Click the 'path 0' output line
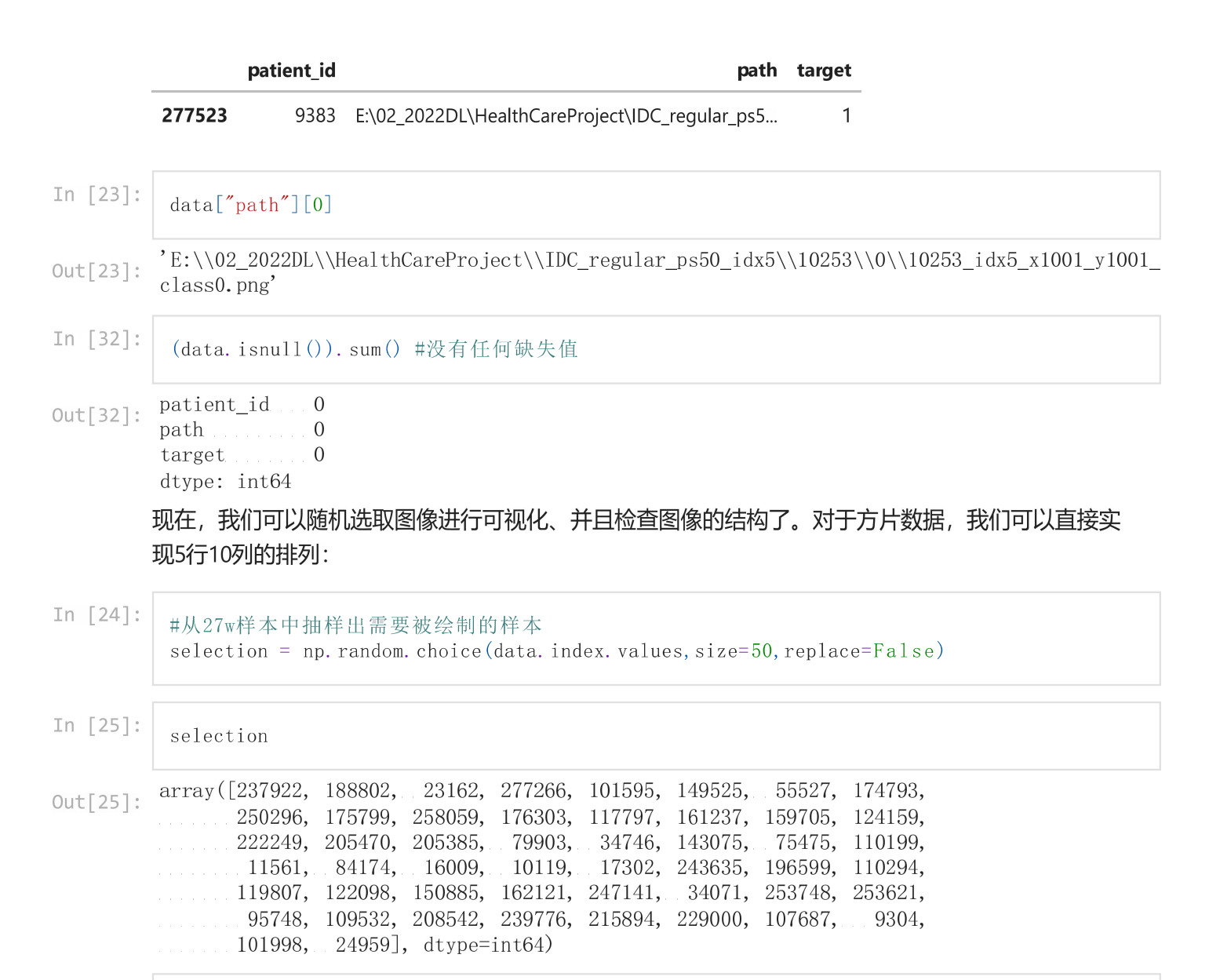This screenshot has width=1209, height=980. 242,429
